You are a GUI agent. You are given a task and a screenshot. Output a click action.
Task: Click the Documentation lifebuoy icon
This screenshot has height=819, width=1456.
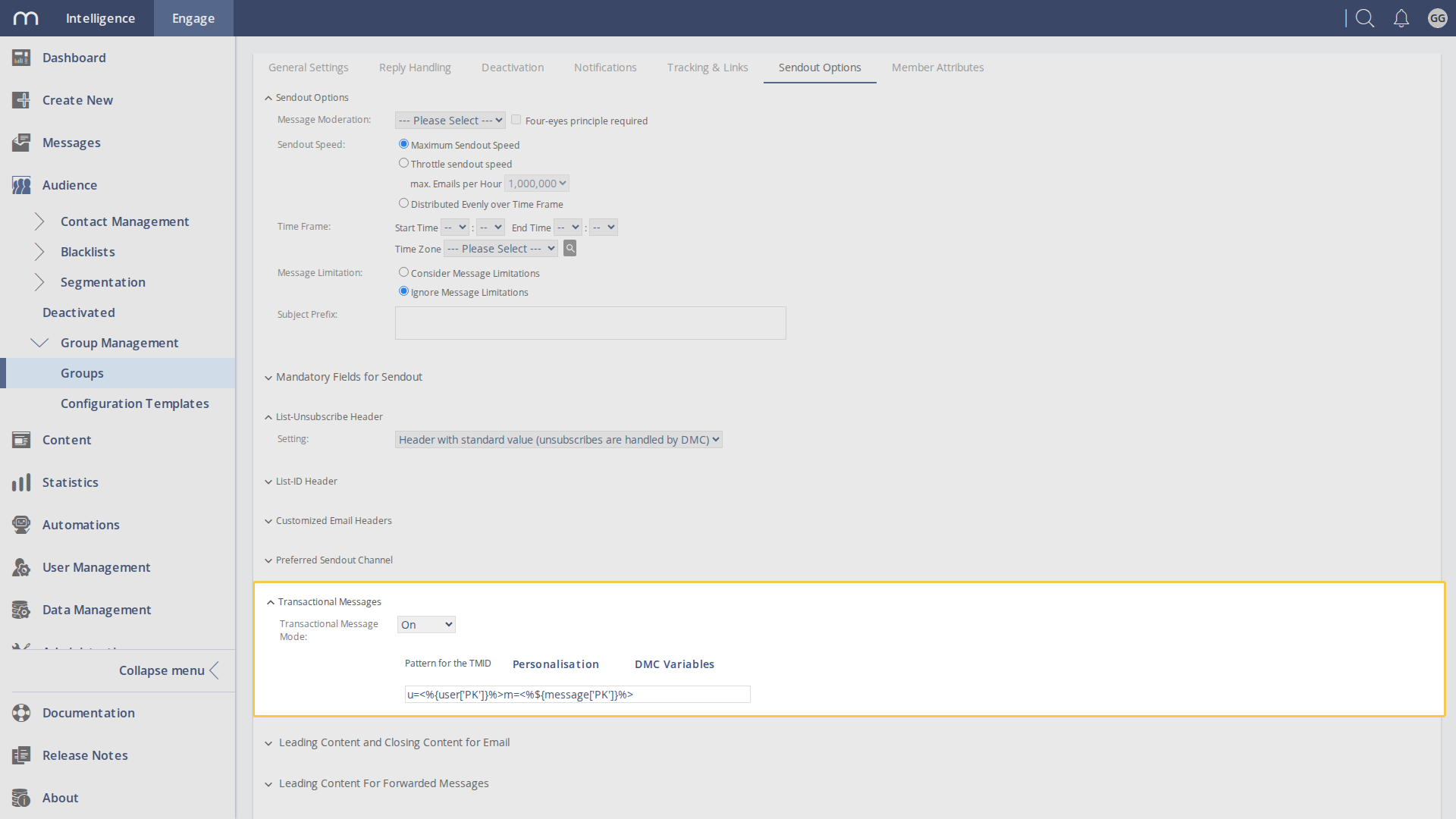(21, 713)
